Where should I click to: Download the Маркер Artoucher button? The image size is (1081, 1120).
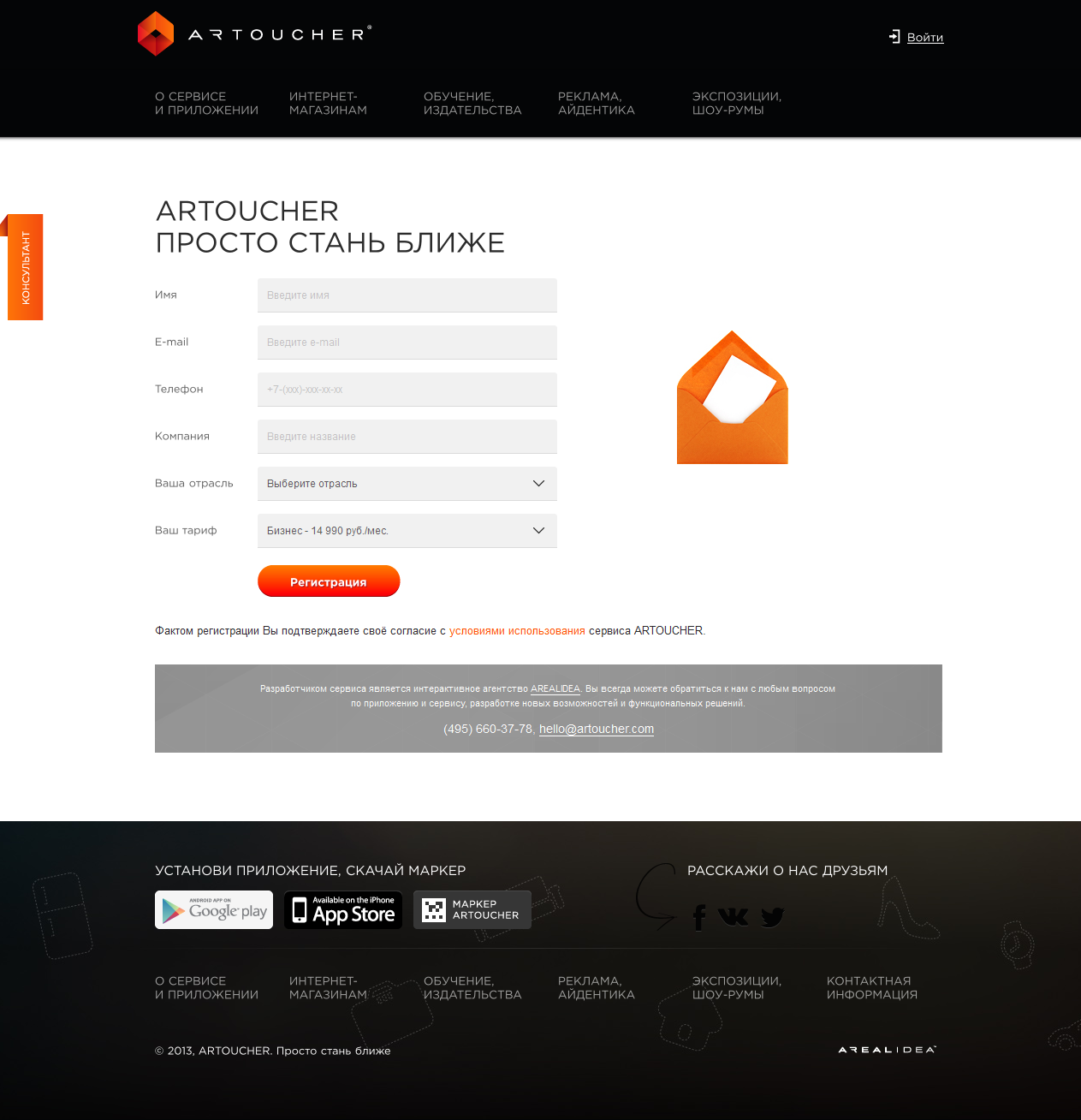click(x=472, y=910)
